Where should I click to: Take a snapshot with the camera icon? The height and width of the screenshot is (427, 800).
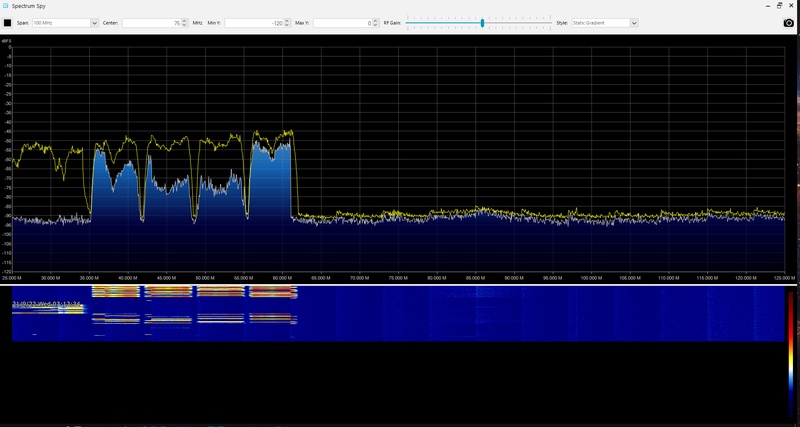tap(789, 23)
